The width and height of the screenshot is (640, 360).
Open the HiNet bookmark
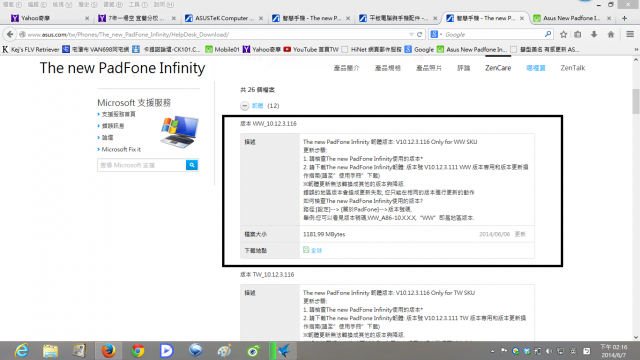tap(372, 49)
